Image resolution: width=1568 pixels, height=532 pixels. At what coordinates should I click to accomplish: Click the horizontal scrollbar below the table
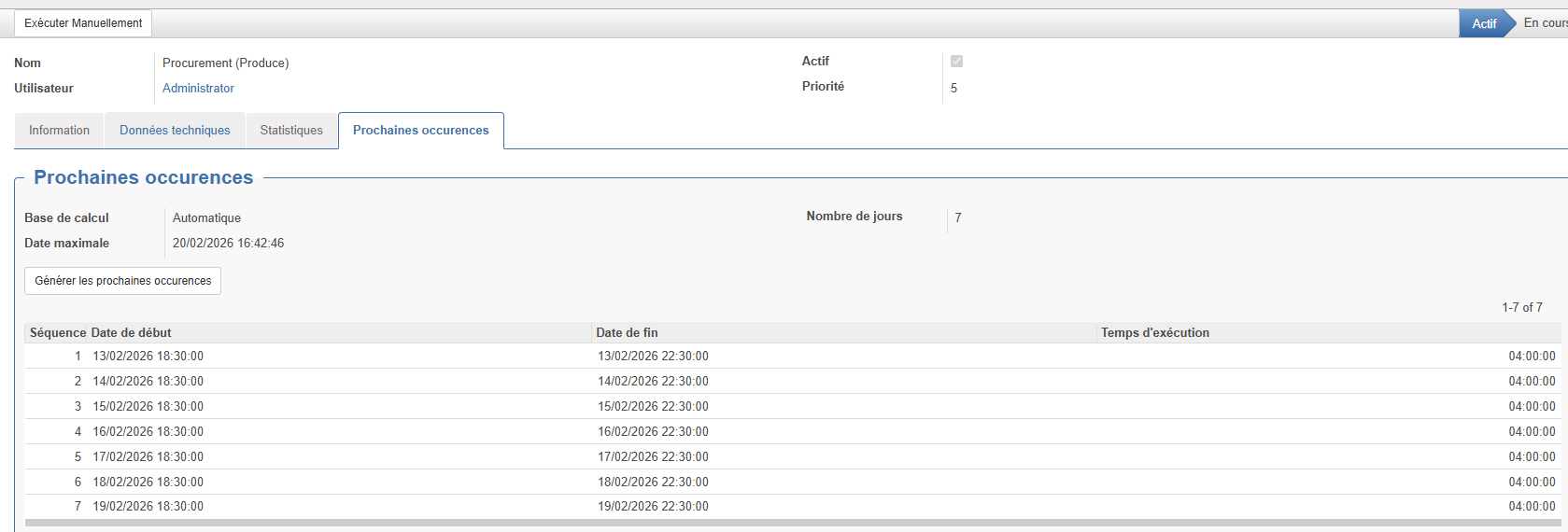[792, 524]
